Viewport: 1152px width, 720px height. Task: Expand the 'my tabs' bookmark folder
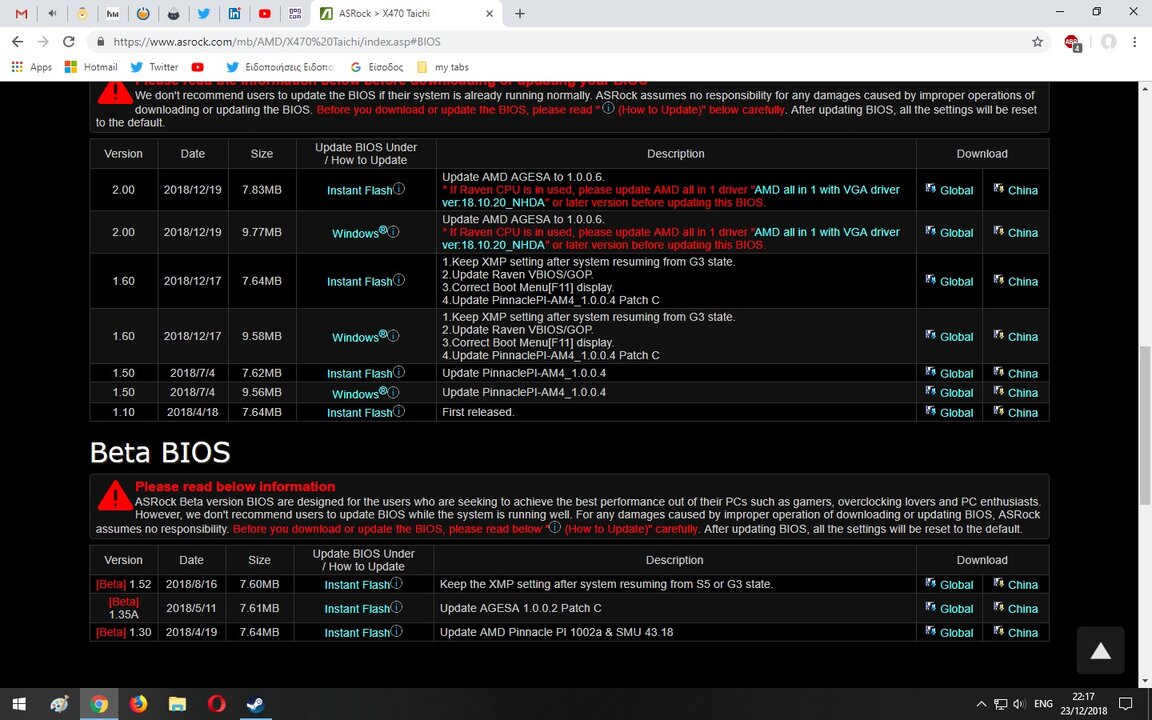pyautogui.click(x=442, y=67)
